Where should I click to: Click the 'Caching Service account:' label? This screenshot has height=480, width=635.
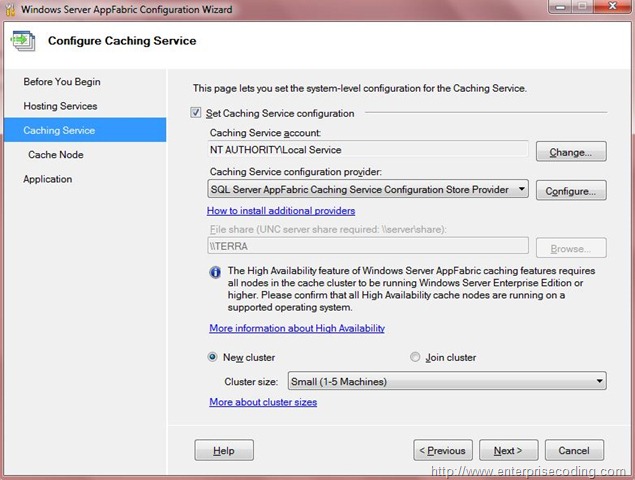265,133
